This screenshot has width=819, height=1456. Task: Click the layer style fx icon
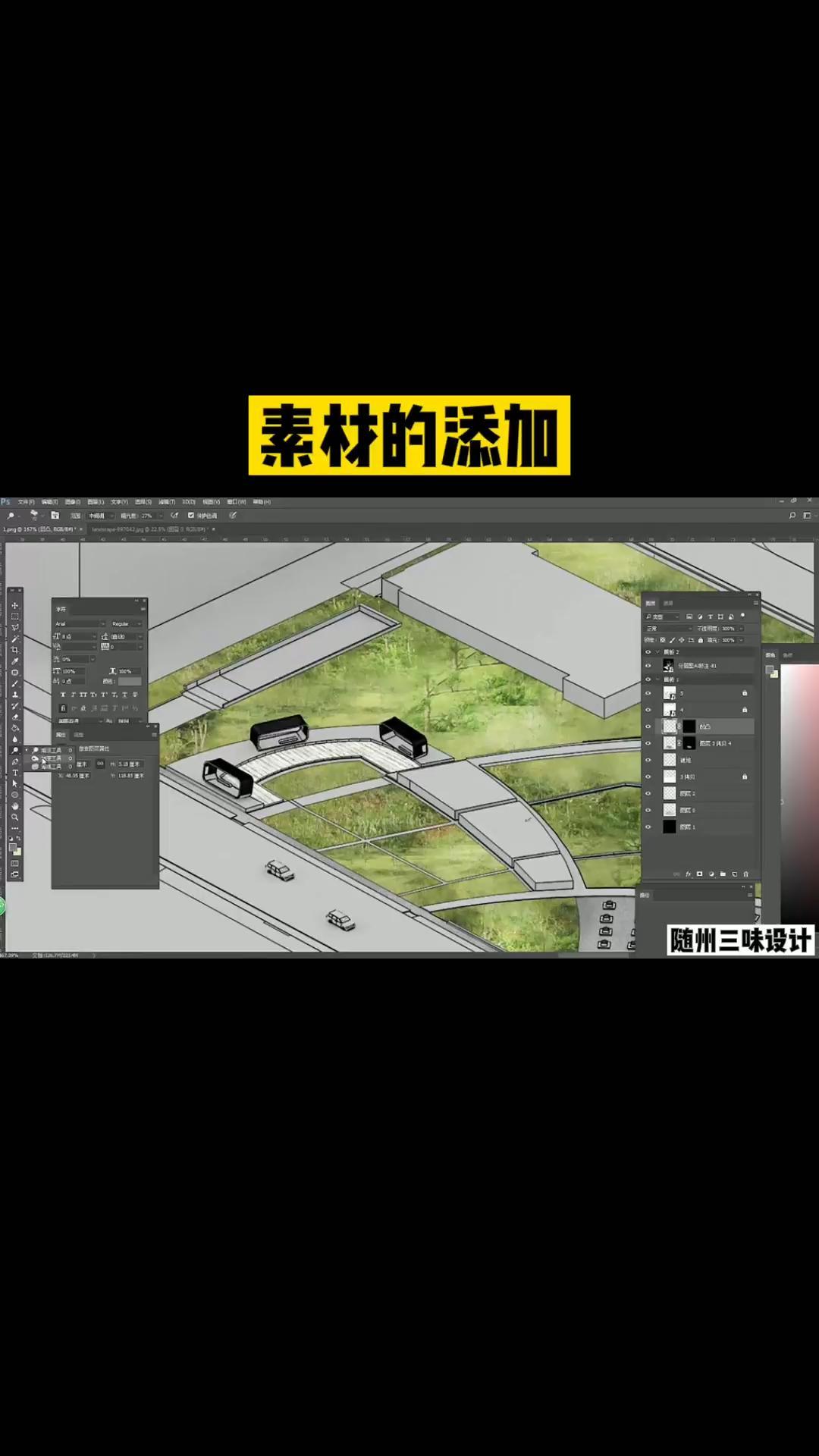(688, 874)
